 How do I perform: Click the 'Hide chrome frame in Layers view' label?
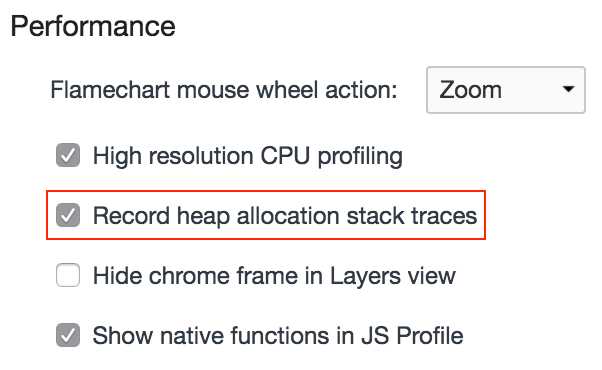pyautogui.click(x=274, y=276)
